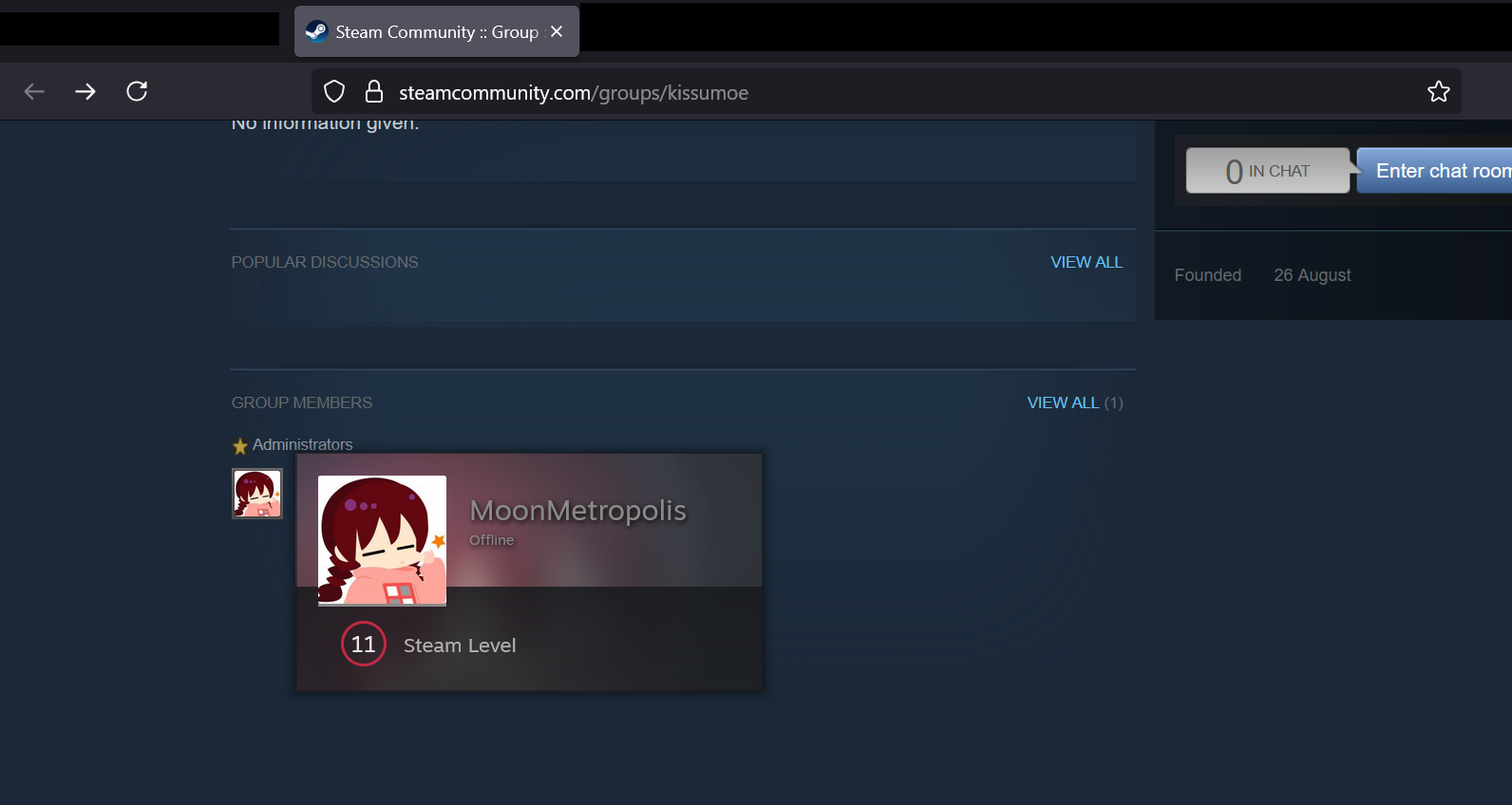Click the browser back arrow
Viewport: 1512px width, 805px height.
point(34,91)
